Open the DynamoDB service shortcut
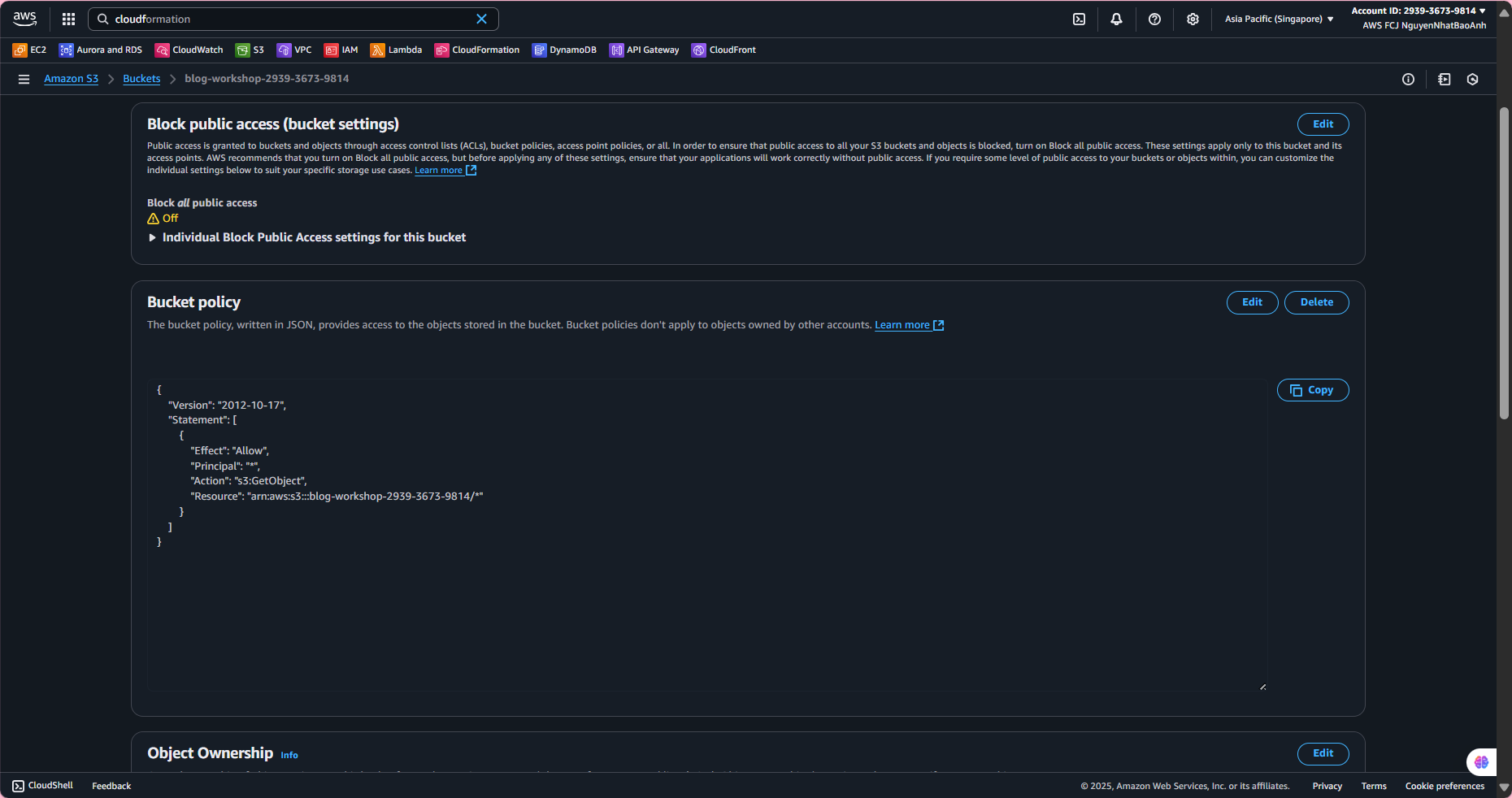 564,50
